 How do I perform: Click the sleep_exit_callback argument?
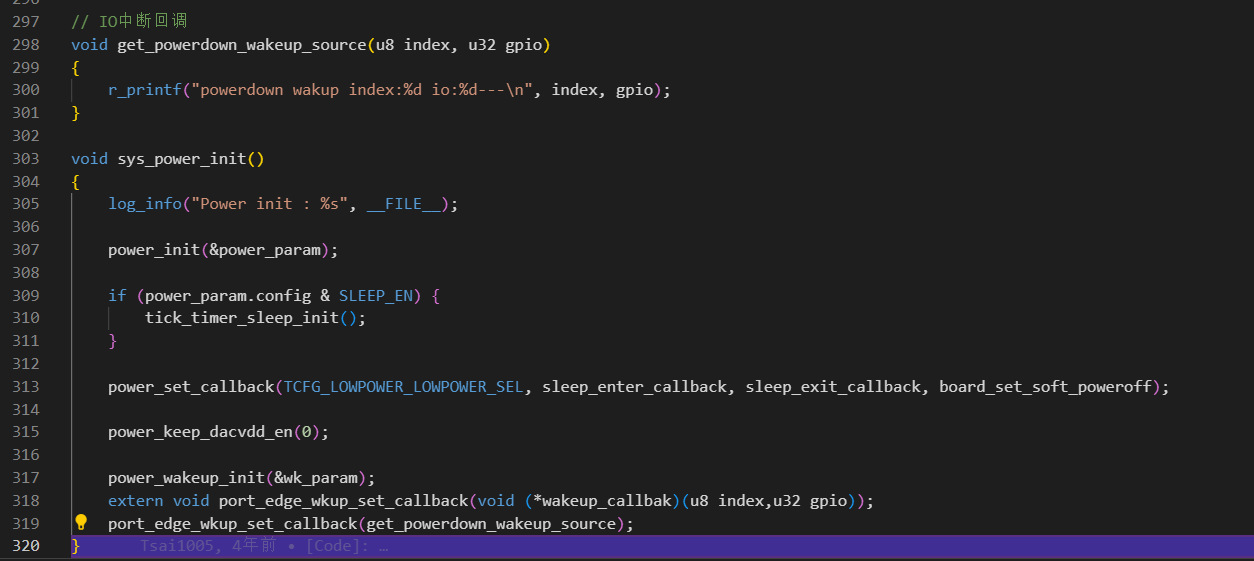coord(832,386)
